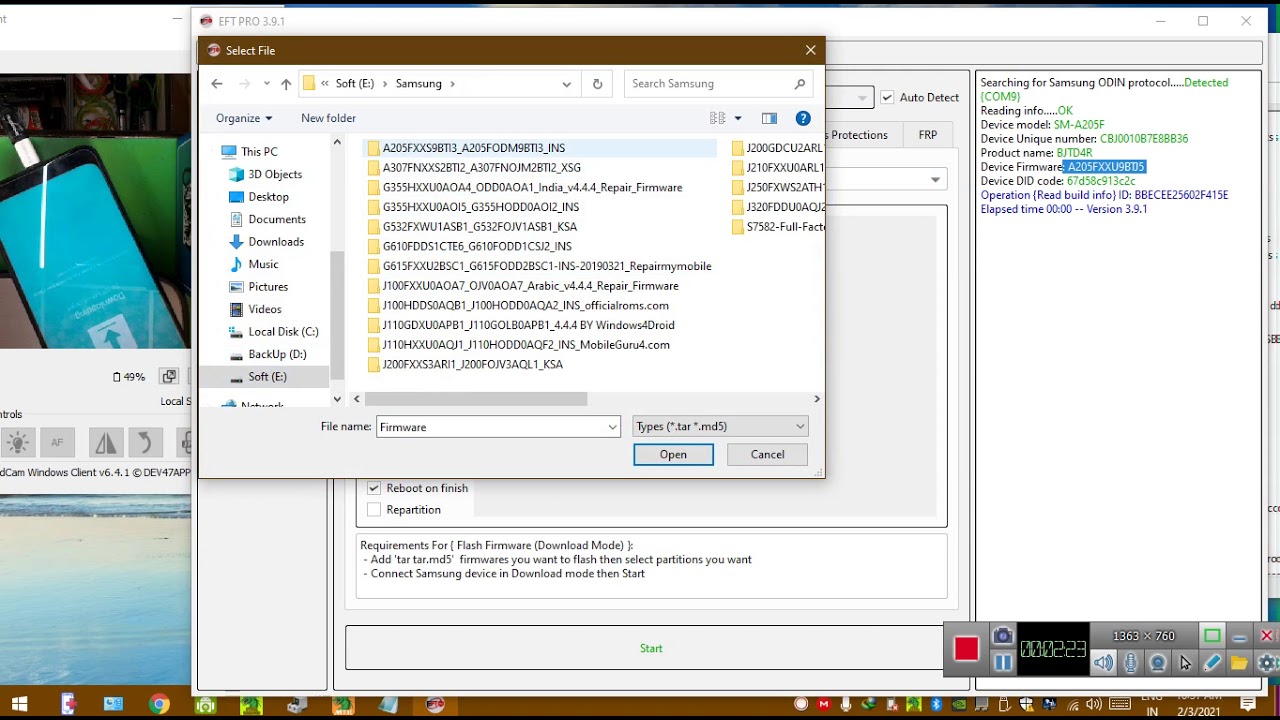
Task: Take a screenshot with the recorder camera icon
Action: click(1003, 636)
